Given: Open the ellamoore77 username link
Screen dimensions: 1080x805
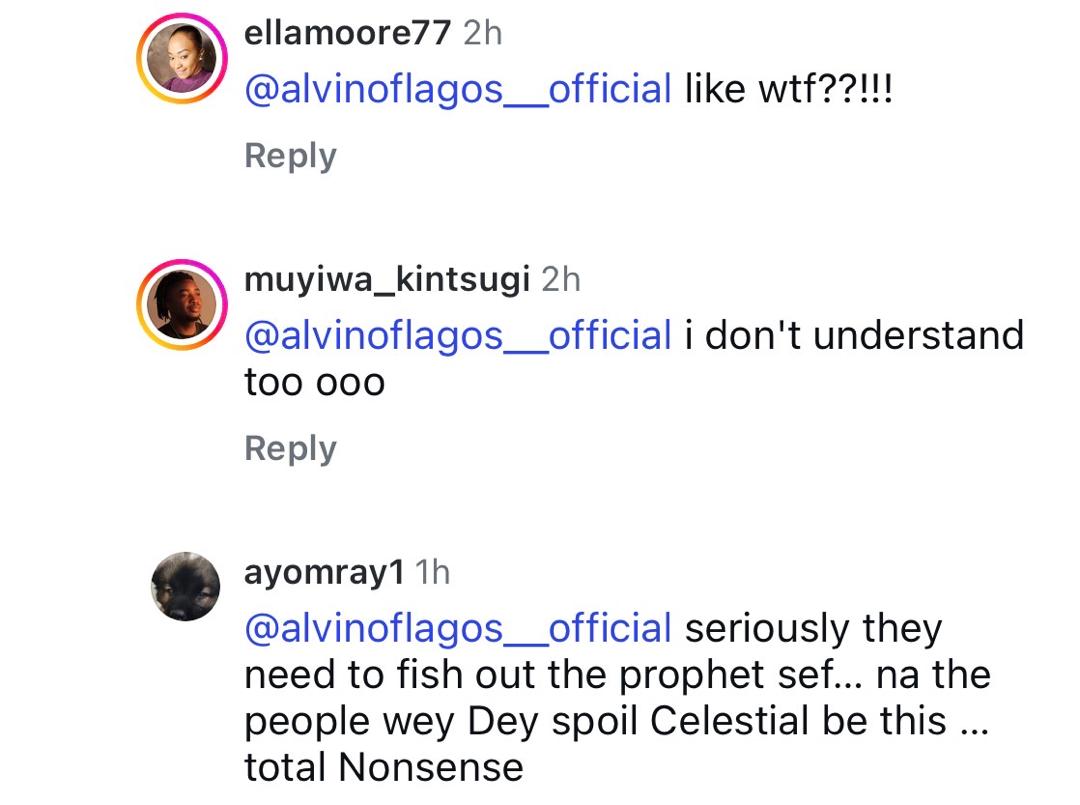Looking at the screenshot, I should pos(347,34).
